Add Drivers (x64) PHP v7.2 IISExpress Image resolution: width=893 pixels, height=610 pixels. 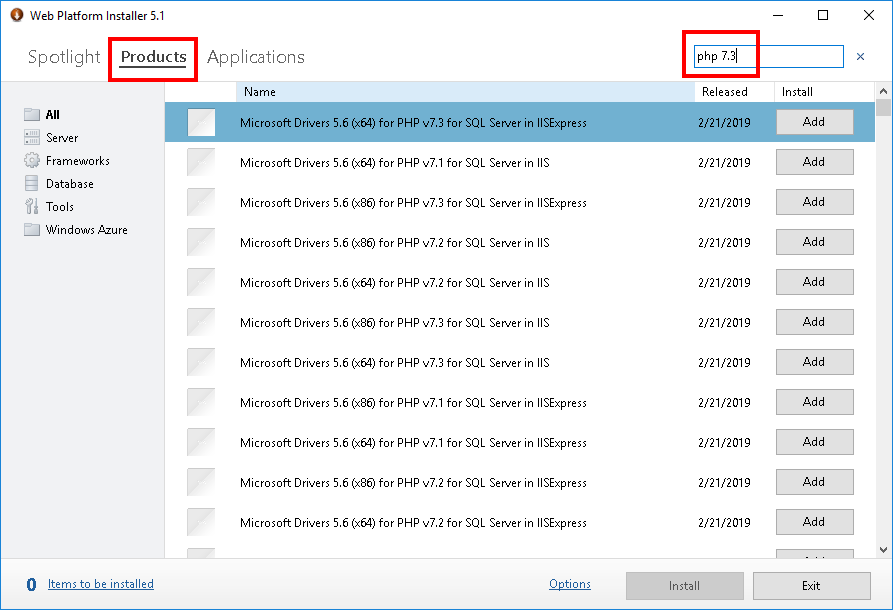point(814,522)
